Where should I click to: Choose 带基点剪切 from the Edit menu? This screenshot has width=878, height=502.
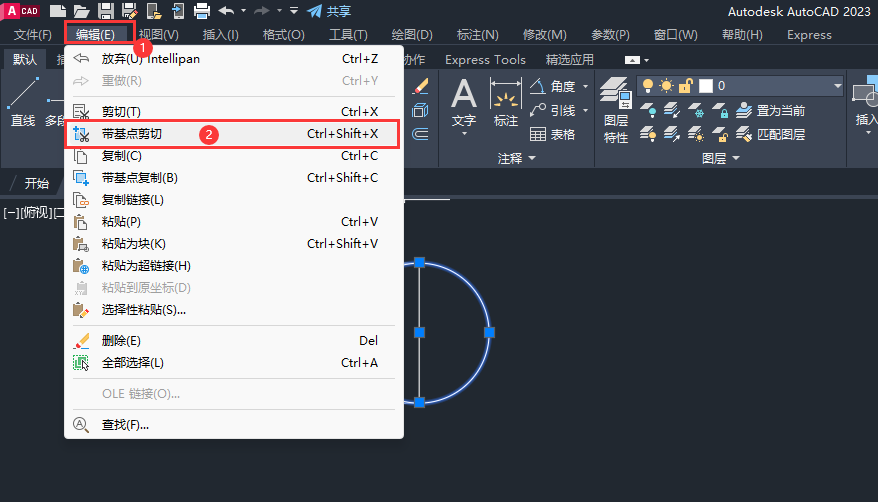click(x=232, y=134)
